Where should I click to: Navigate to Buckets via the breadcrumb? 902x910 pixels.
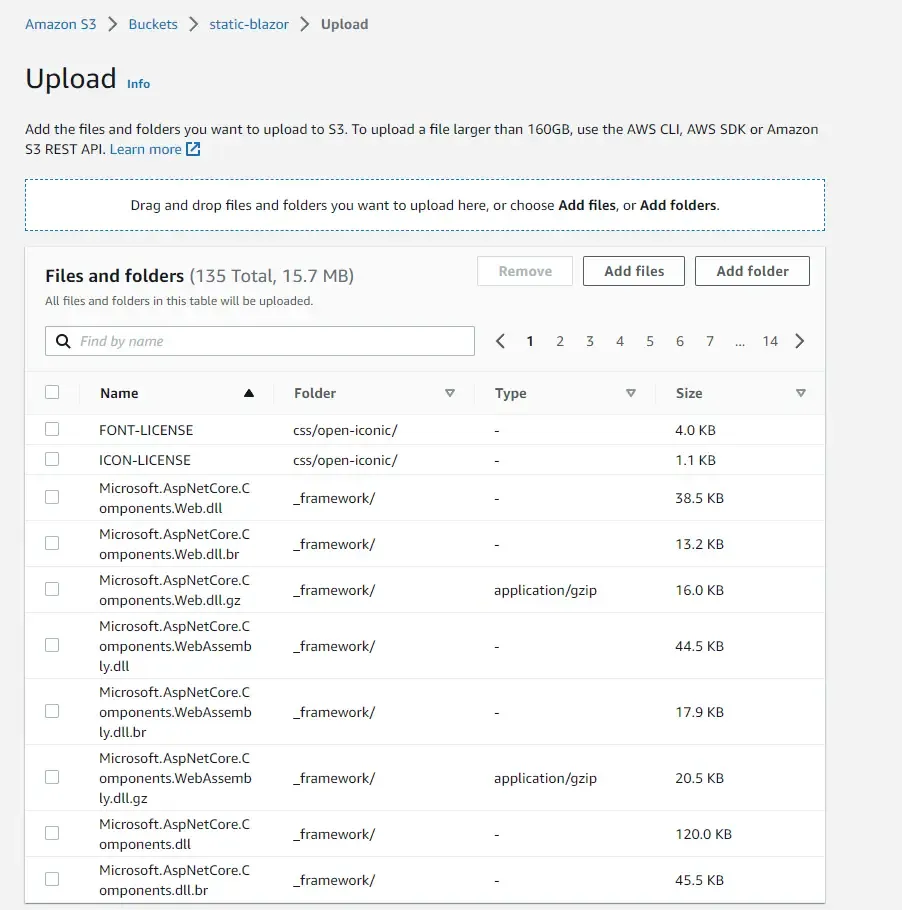[x=153, y=24]
